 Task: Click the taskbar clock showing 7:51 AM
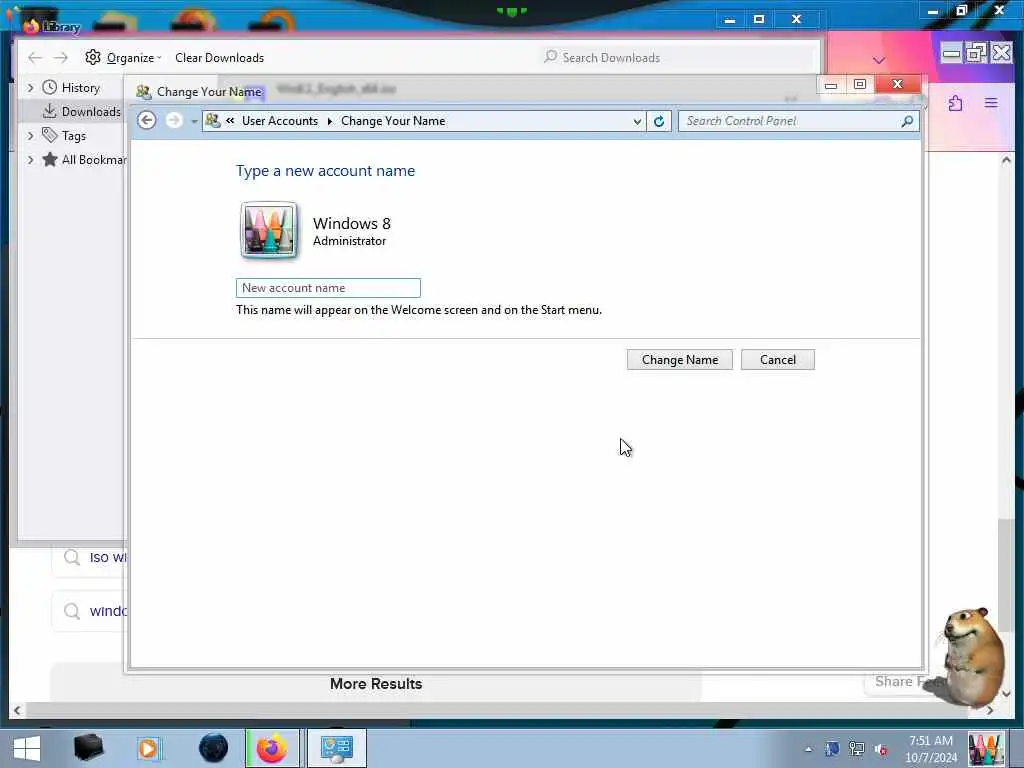tap(931, 749)
